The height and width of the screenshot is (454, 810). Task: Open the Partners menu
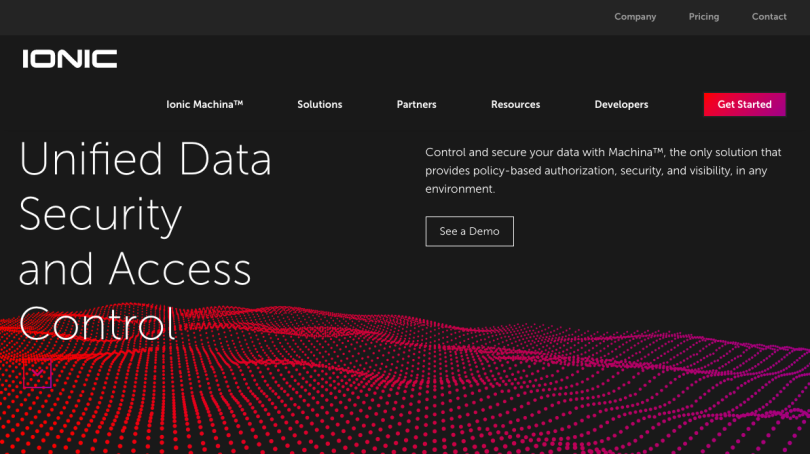416,104
